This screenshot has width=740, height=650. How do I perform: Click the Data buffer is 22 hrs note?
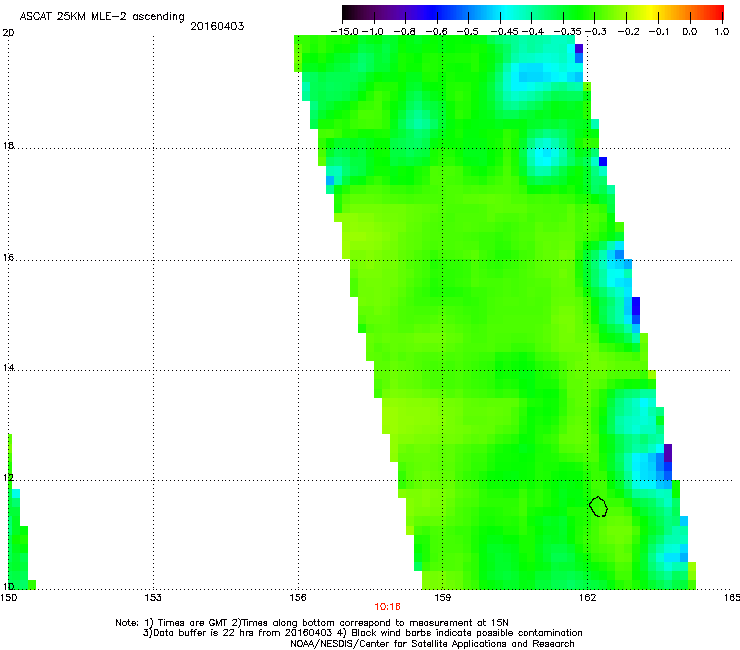coord(238,633)
